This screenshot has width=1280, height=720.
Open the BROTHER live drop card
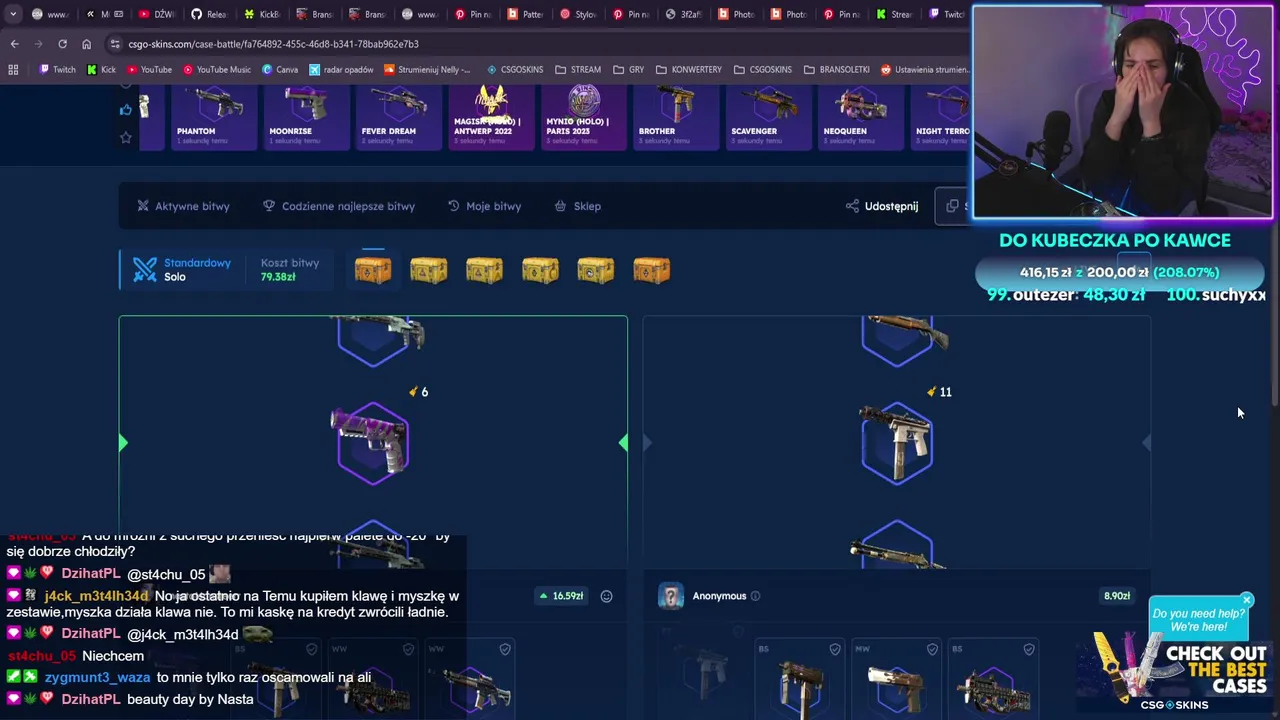coord(676,117)
